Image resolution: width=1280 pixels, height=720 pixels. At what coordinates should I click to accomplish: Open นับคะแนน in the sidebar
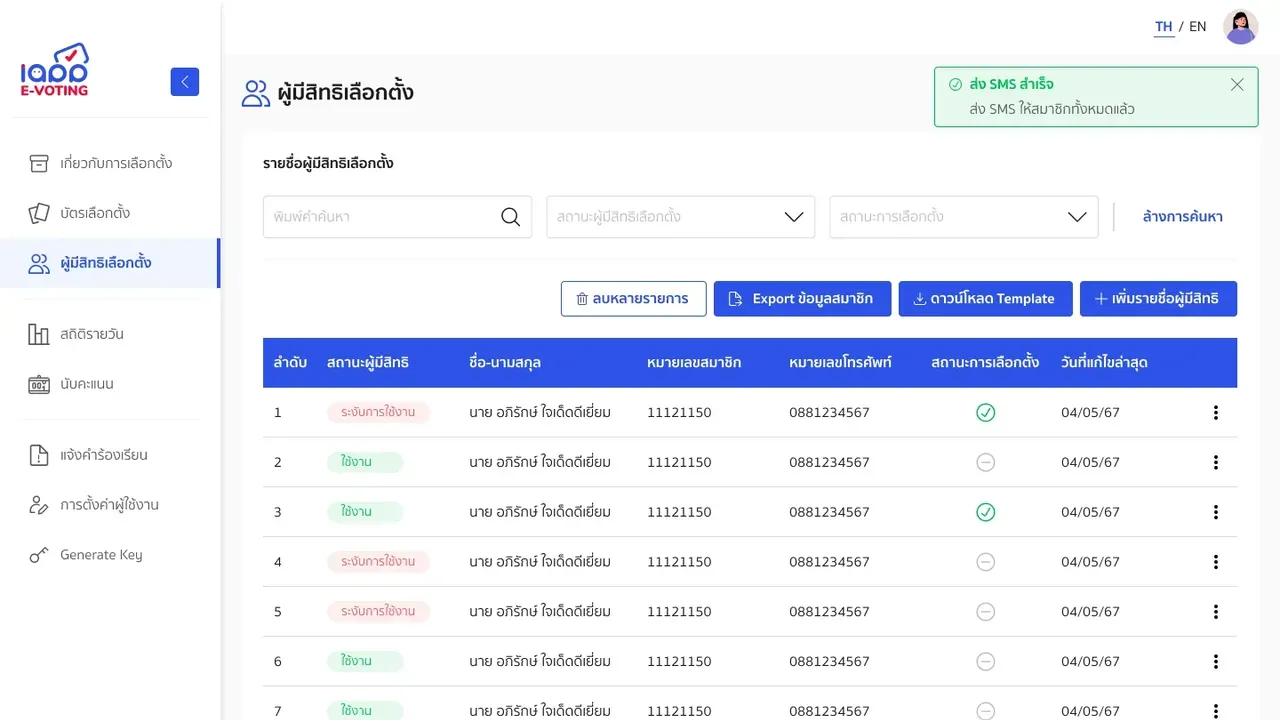coord(110,384)
